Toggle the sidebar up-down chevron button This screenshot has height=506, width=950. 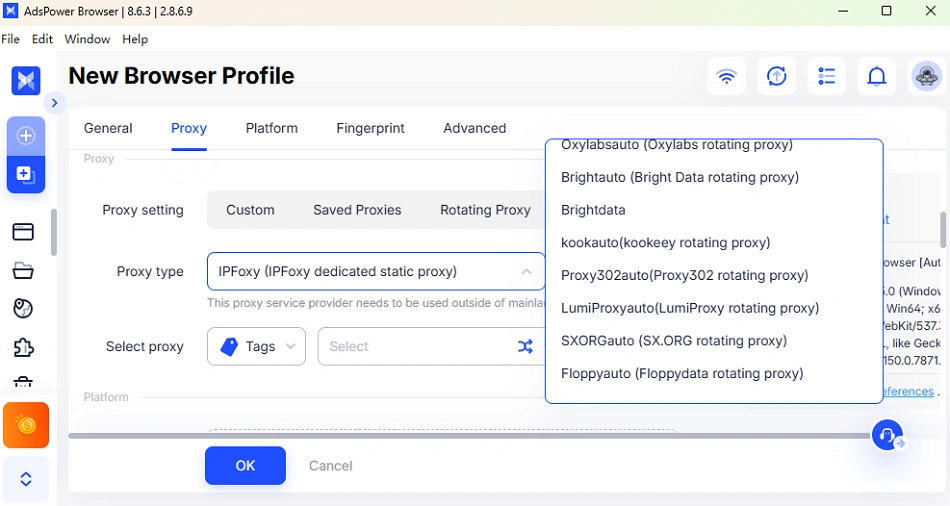[x=26, y=479]
